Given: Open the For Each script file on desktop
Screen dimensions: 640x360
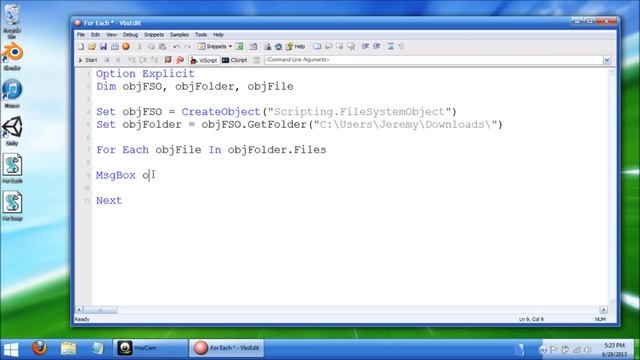Looking at the screenshot, I should pyautogui.click(x=12, y=168).
